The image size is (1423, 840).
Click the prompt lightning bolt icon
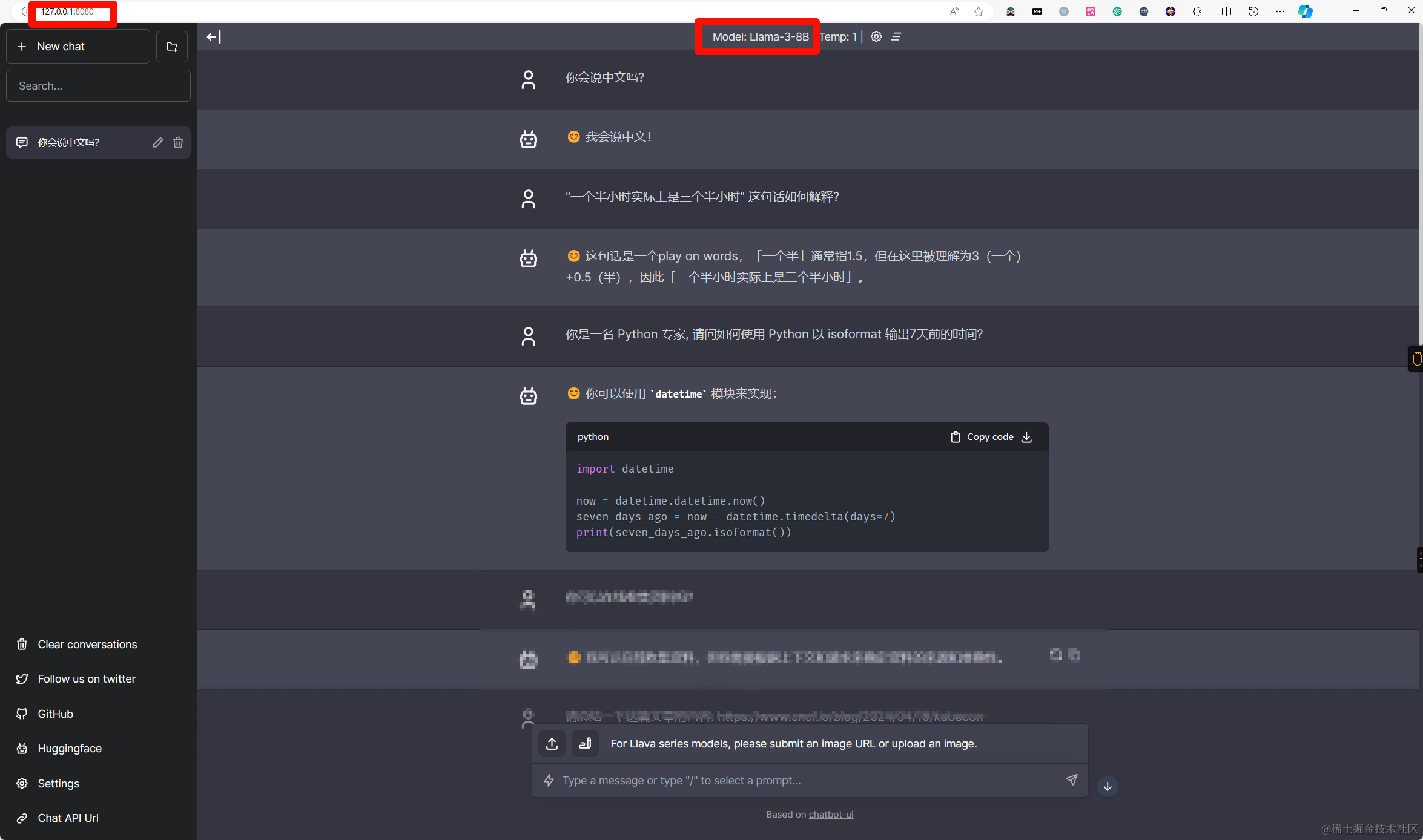[549, 781]
